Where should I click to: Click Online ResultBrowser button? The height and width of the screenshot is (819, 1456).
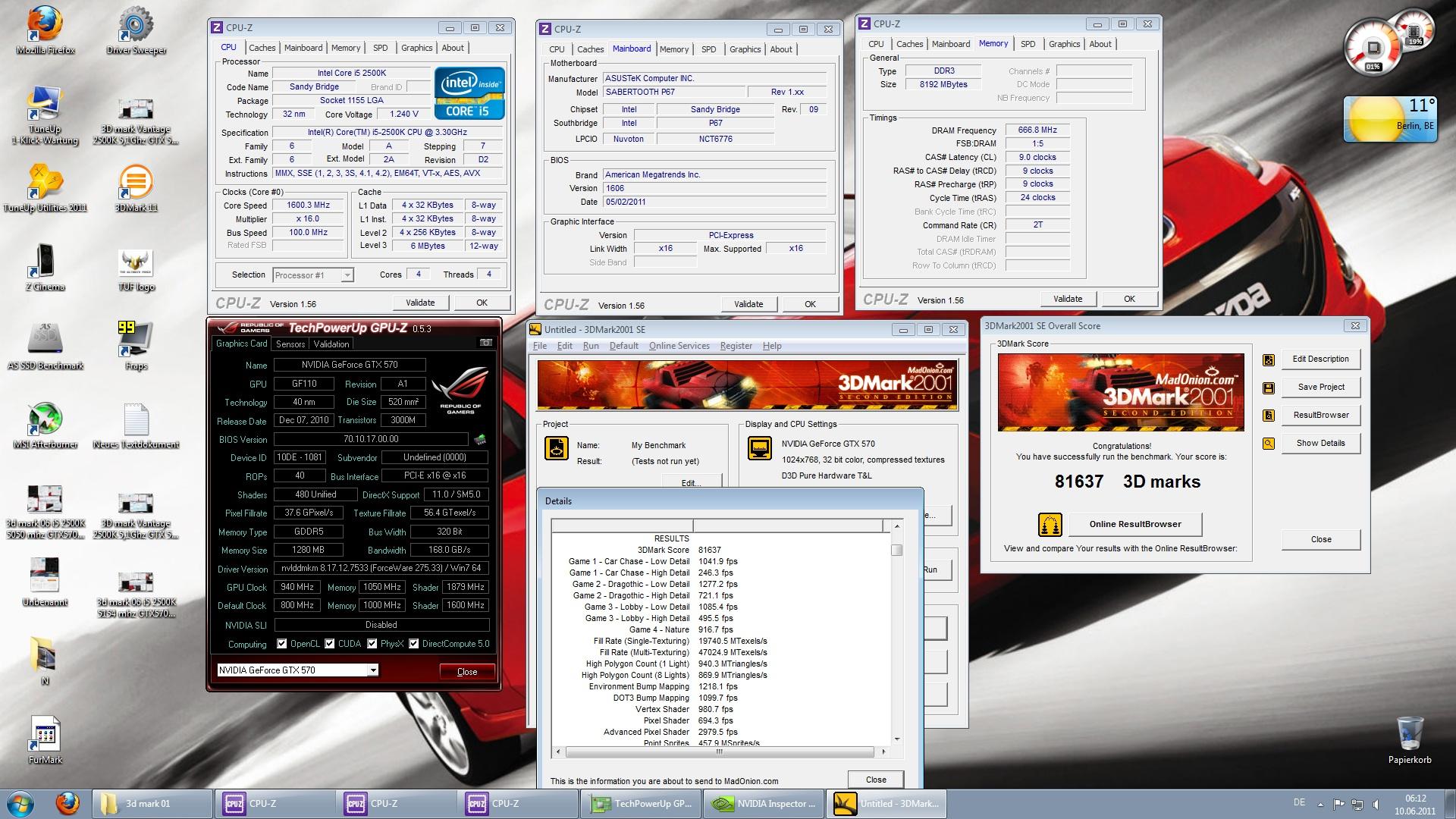1135,524
